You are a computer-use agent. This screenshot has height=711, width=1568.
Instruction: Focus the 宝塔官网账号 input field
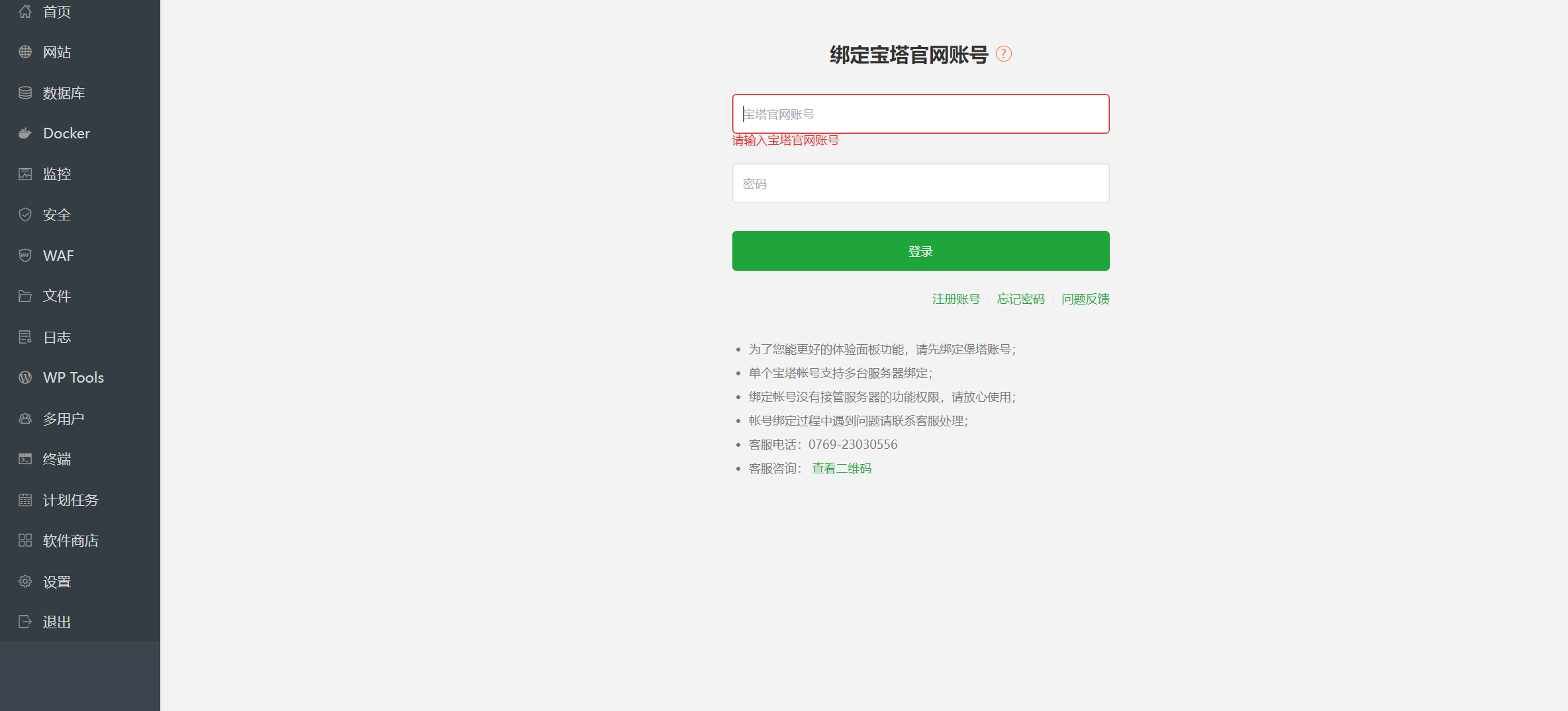point(920,114)
